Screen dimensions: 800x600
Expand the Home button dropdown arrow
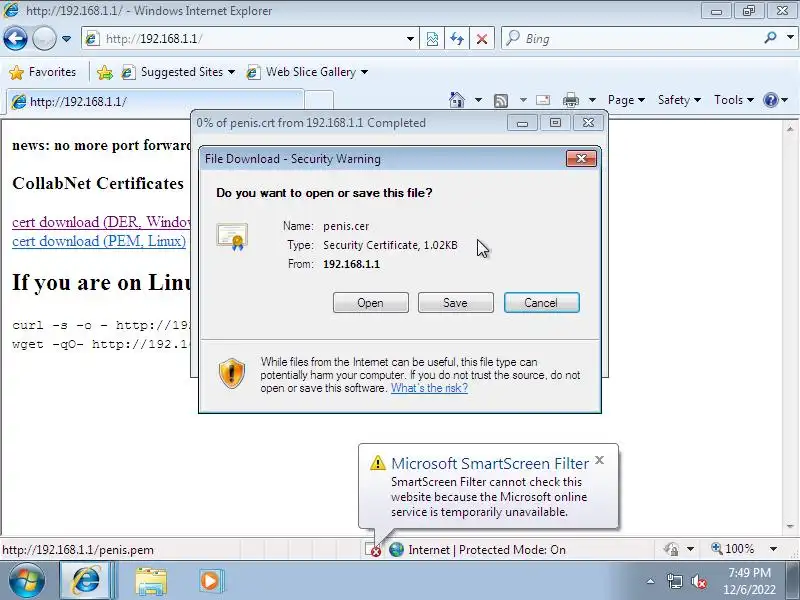click(x=478, y=100)
